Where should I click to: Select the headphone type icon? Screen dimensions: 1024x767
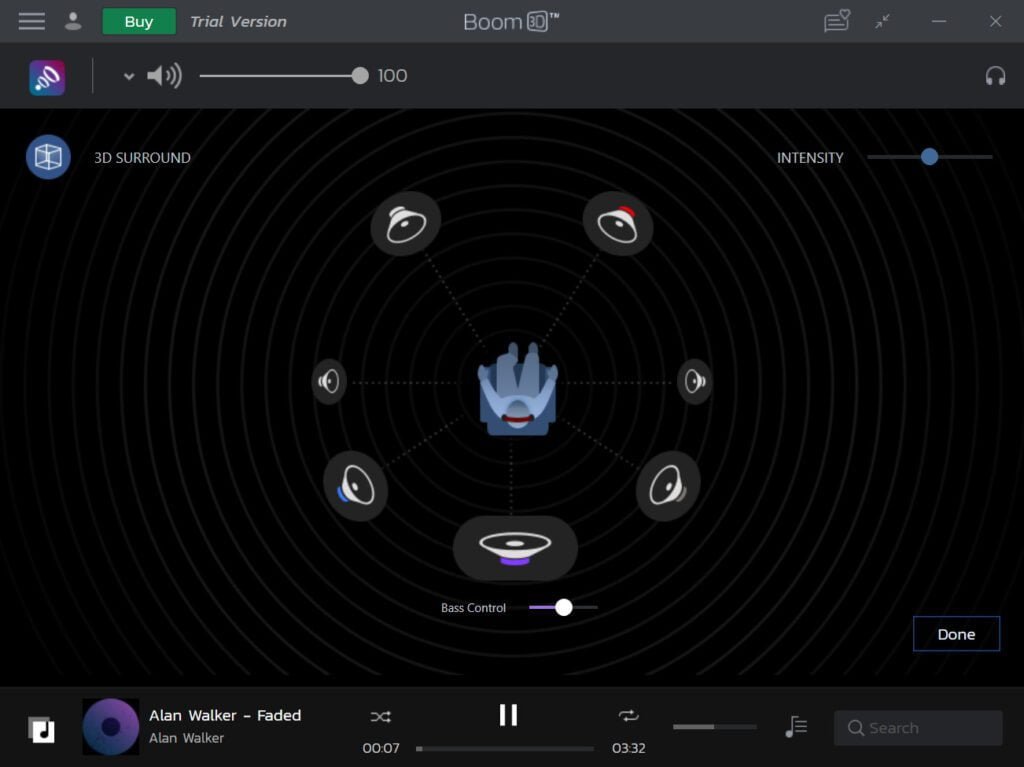point(995,76)
